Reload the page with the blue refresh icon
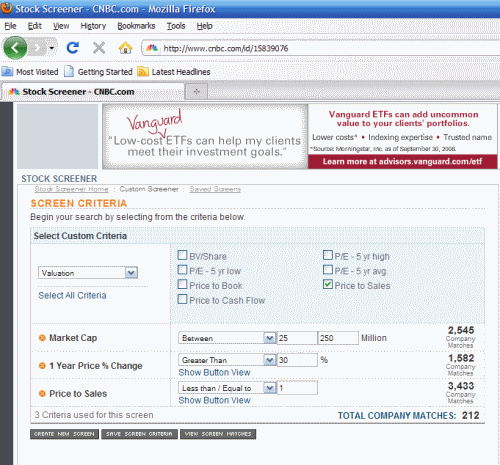This screenshot has width=500, height=465. 73,48
